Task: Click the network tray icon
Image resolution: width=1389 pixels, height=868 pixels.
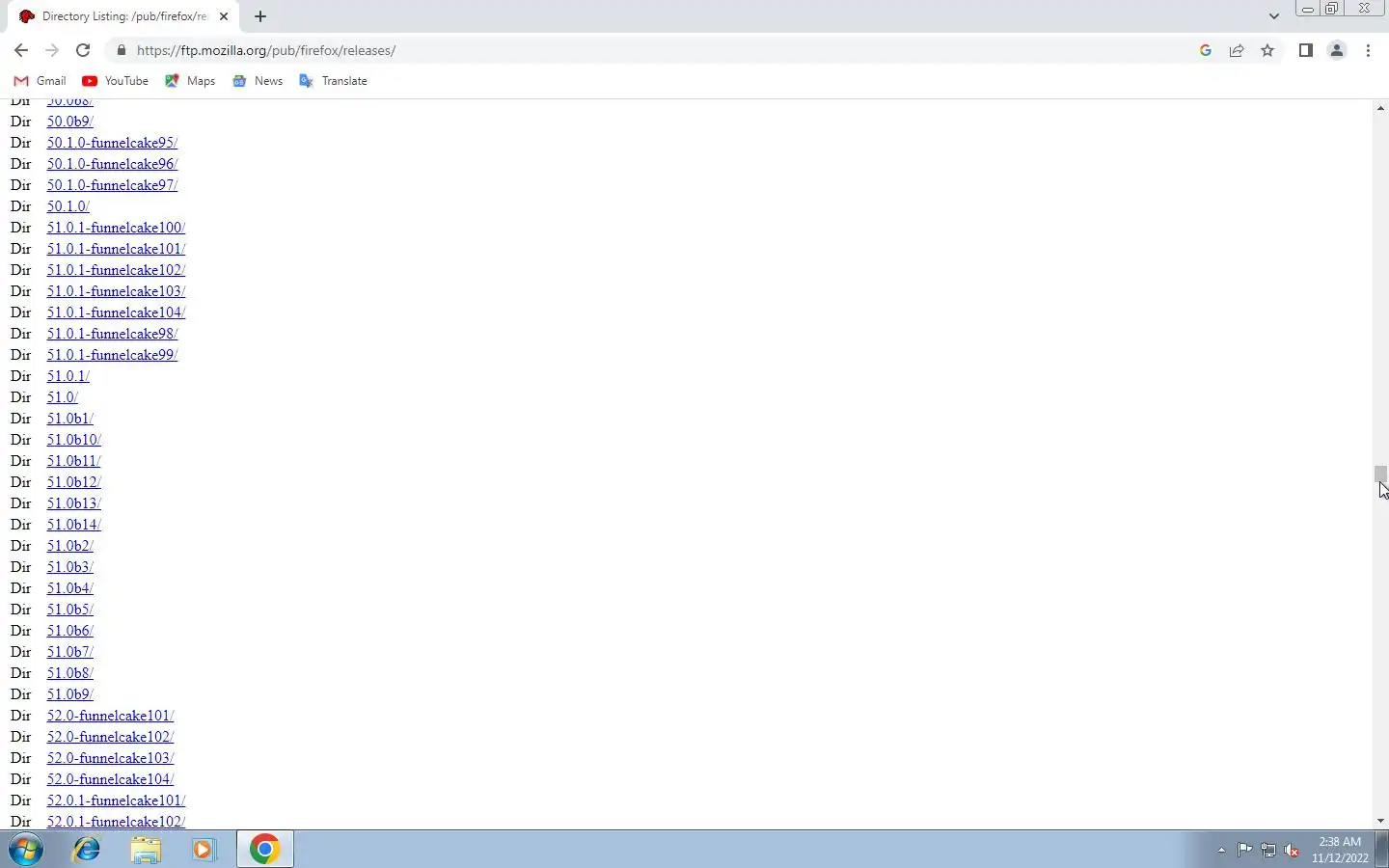Action: 1268,850
